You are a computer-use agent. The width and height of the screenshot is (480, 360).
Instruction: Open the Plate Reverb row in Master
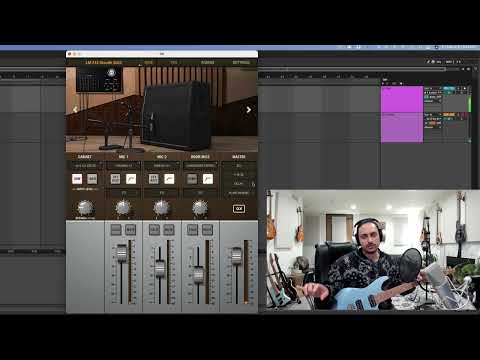pos(239,193)
